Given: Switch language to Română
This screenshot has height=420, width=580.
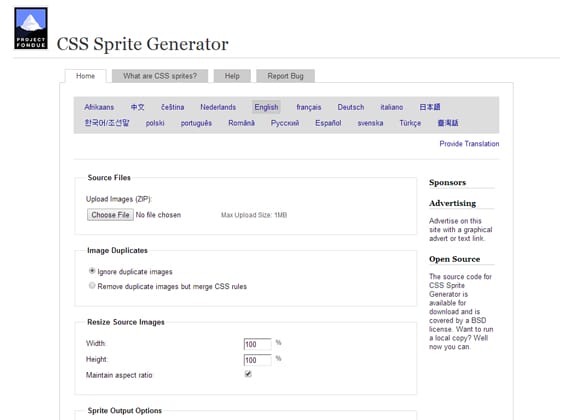Looking at the screenshot, I should tap(242, 123).
